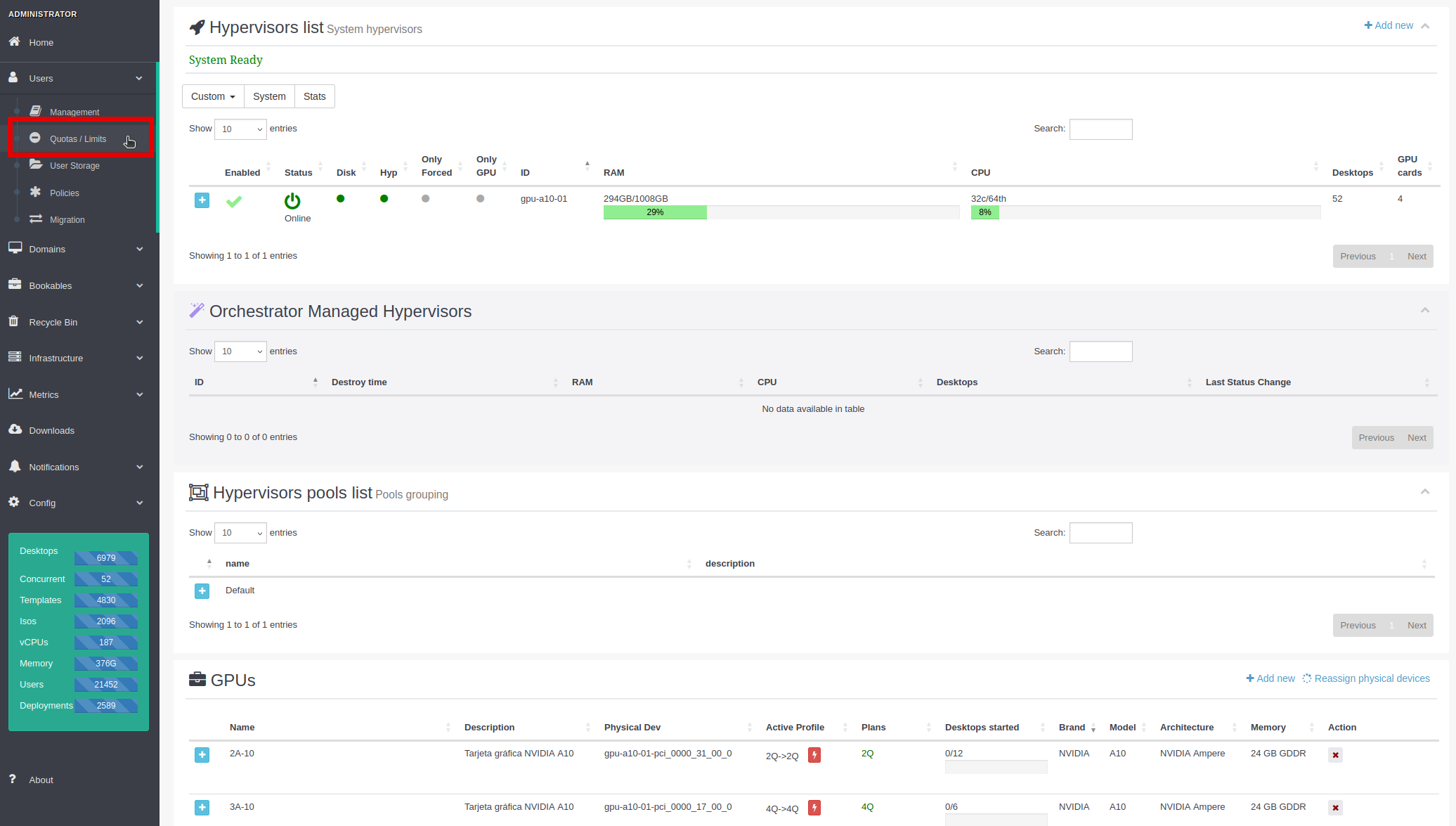
Task: Expand gpu-a10-01 hypervisor row details
Action: click(202, 200)
